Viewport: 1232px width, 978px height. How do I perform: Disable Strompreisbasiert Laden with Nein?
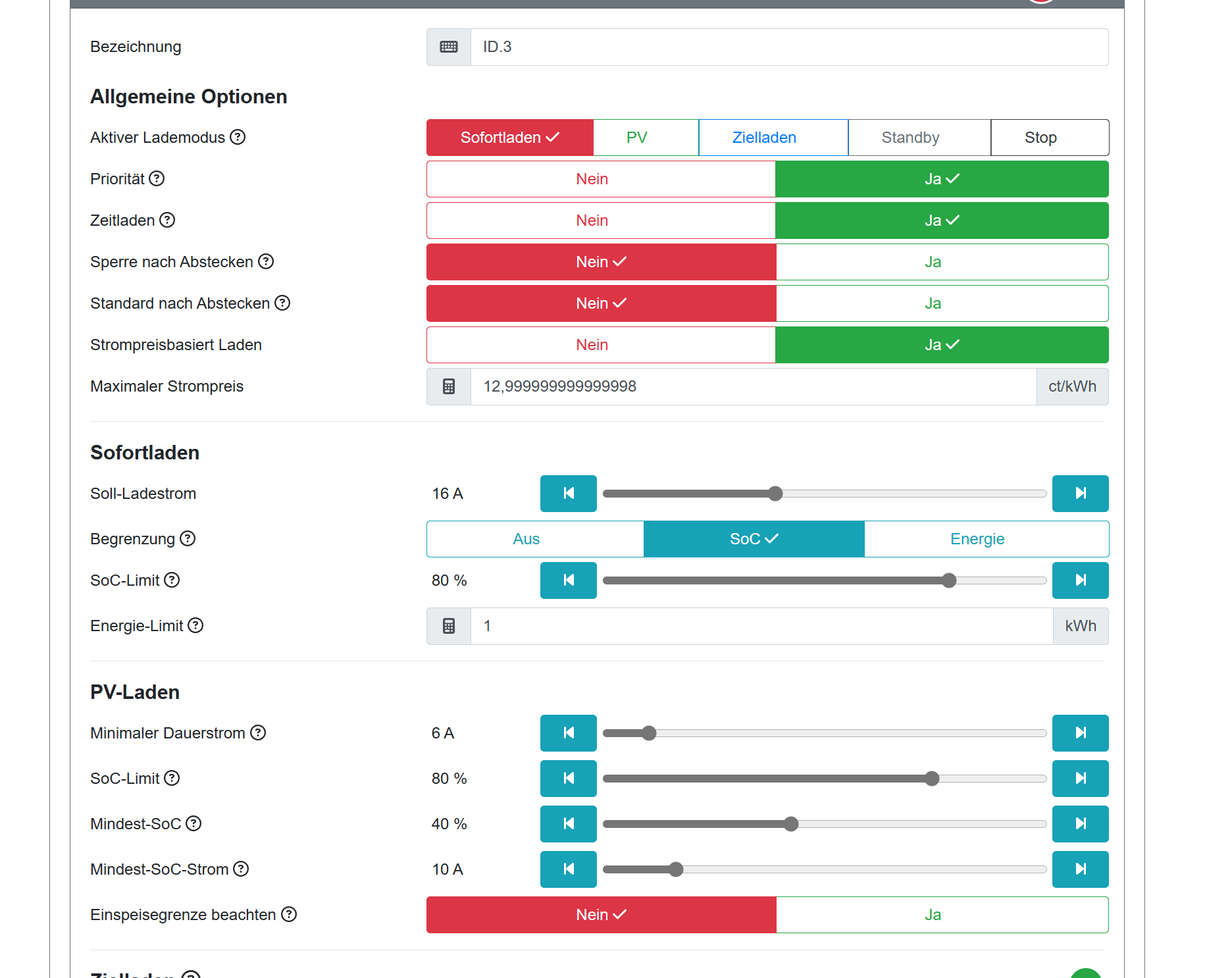coord(601,345)
